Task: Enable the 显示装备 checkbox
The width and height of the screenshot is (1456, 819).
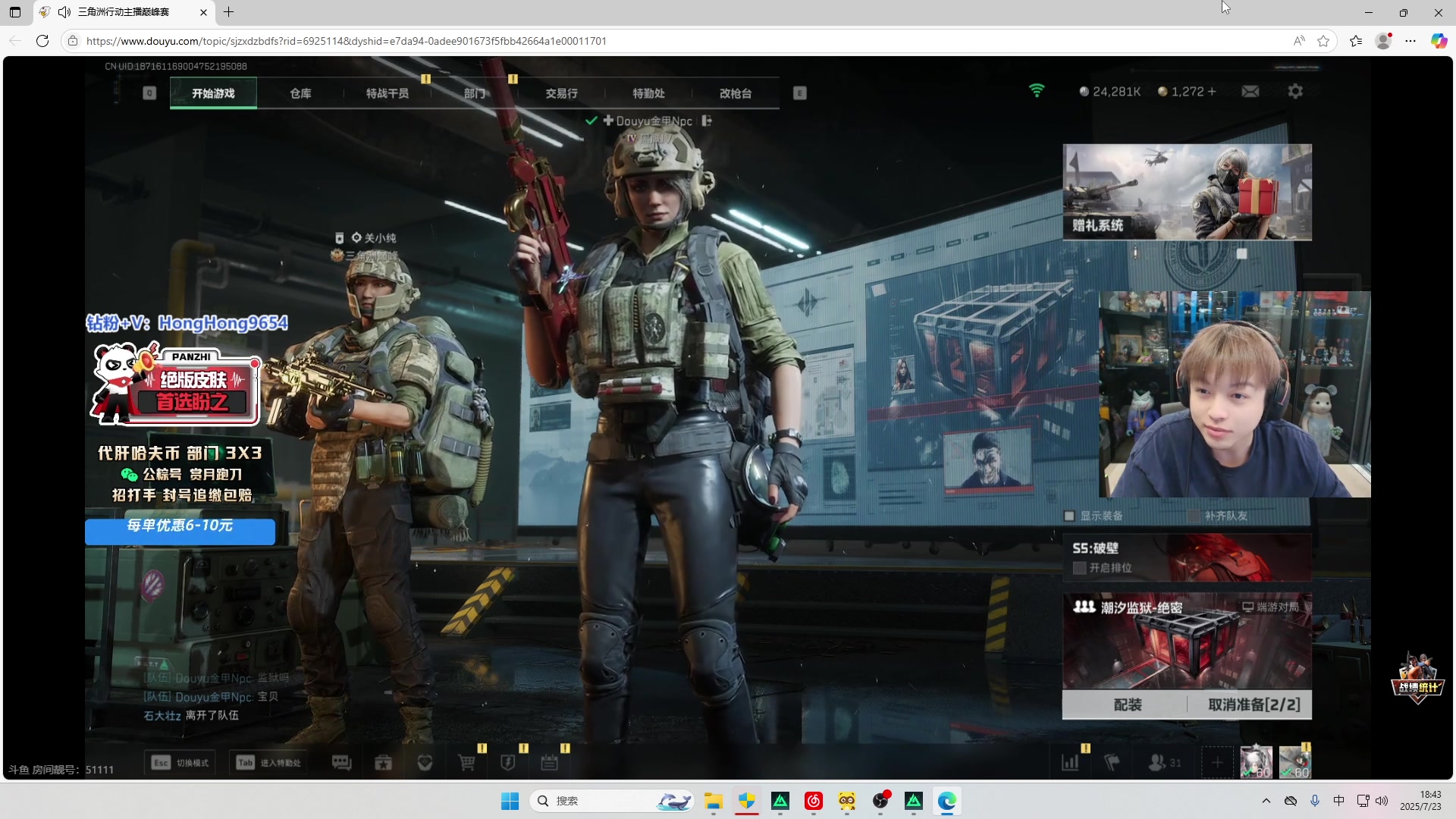Action: tap(1069, 516)
